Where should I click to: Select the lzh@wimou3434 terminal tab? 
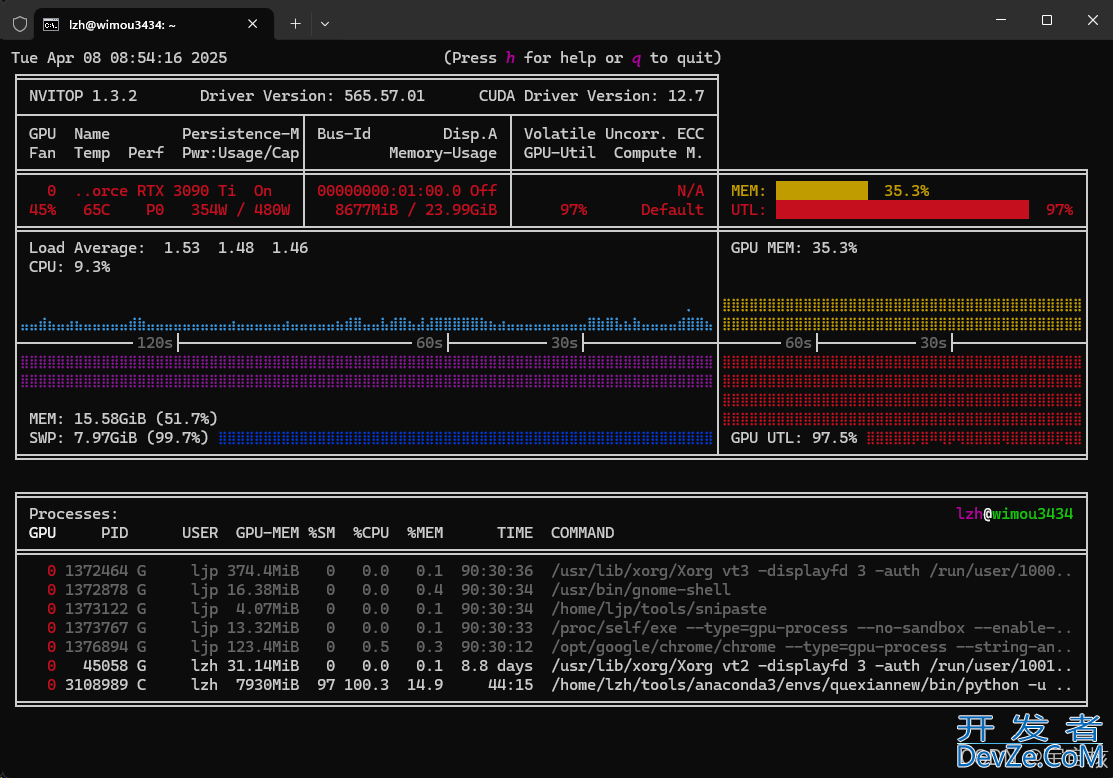[153, 24]
